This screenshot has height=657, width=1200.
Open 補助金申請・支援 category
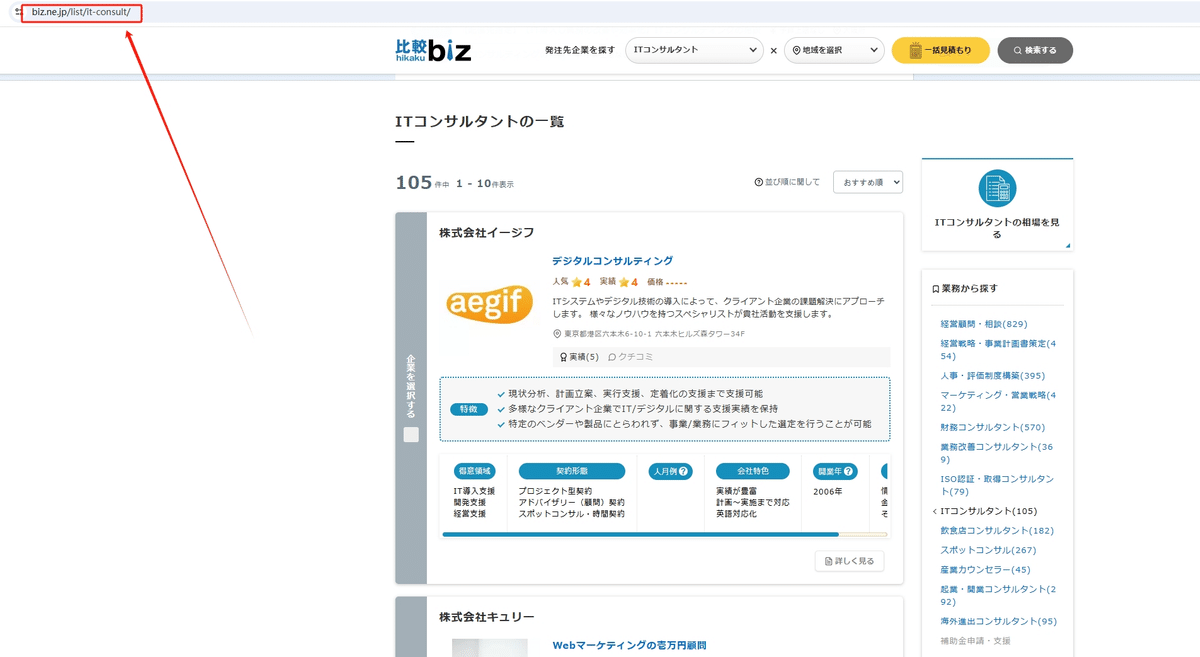click(x=975, y=640)
